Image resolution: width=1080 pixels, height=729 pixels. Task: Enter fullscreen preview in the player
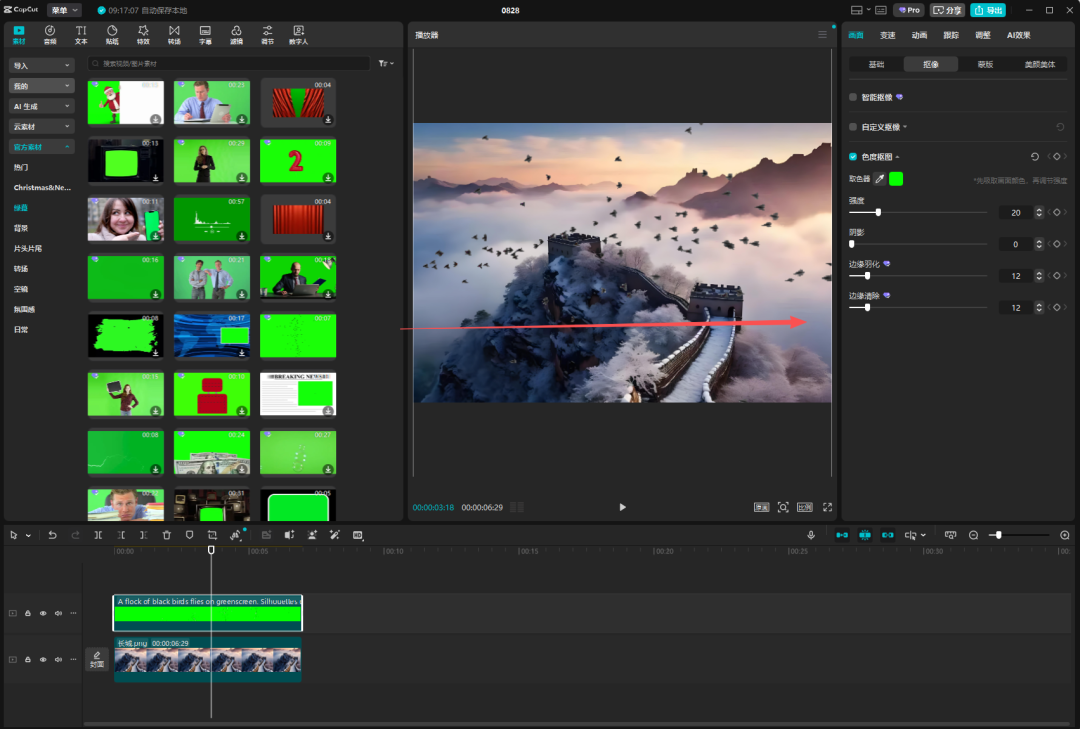(x=827, y=507)
